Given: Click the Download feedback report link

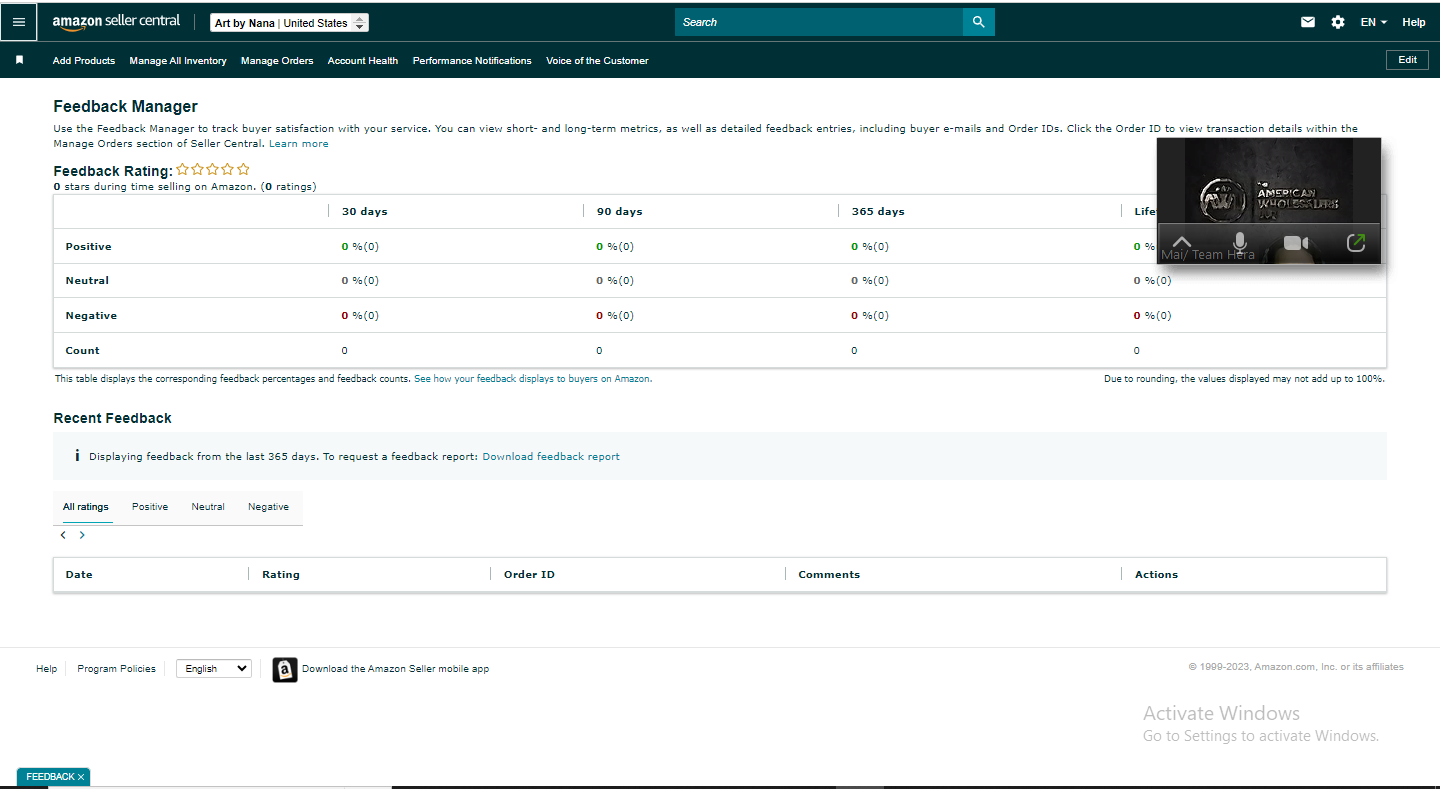Looking at the screenshot, I should pyautogui.click(x=551, y=457).
